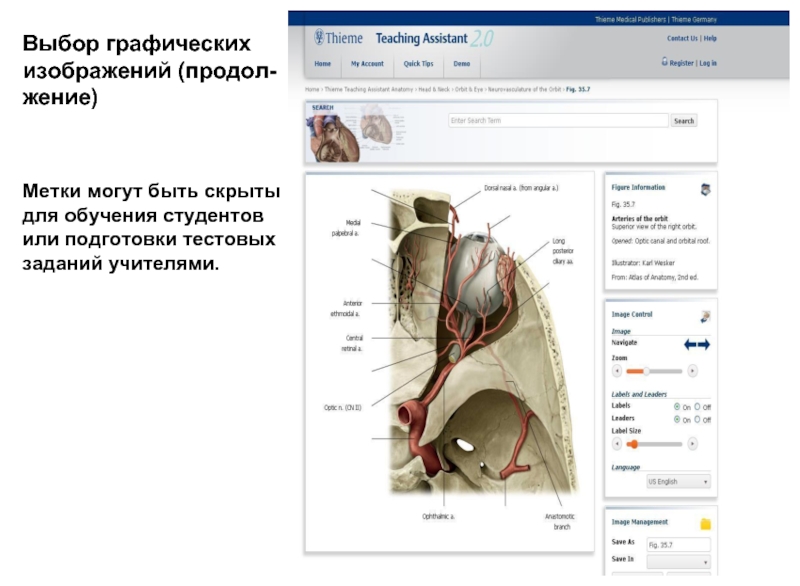Screen dimensions: 800x586
Task: Open the My Account tab
Action: click(x=367, y=64)
